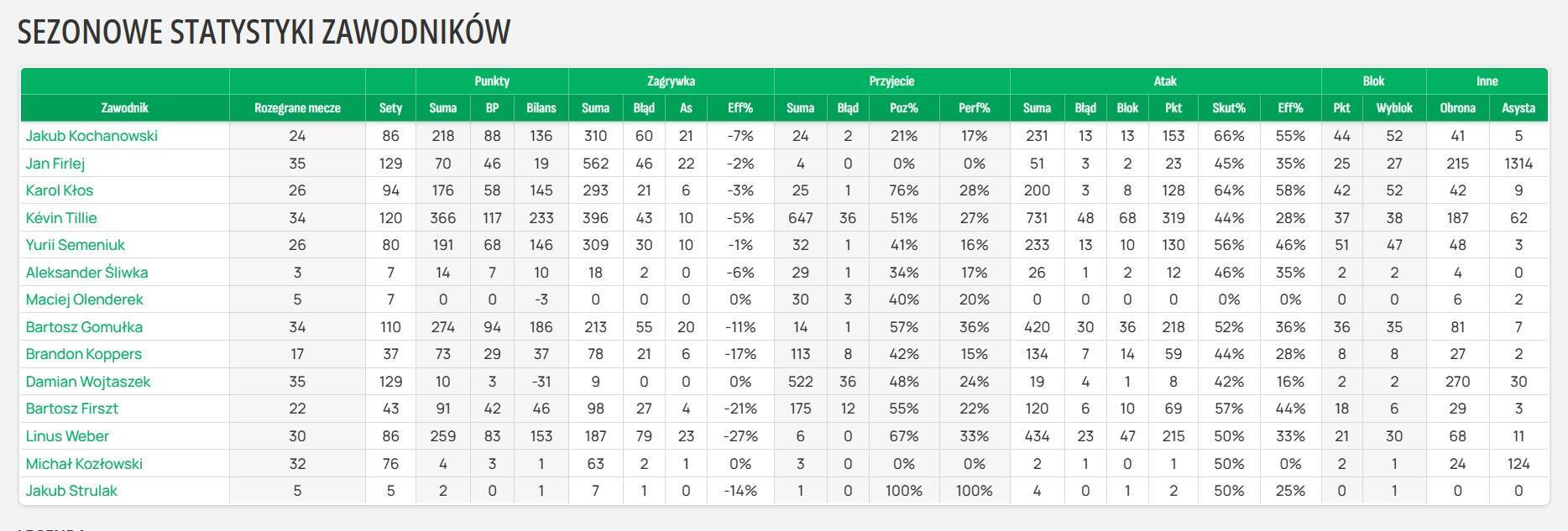Sort by Rozegrane mecze column header
This screenshot has width=1568, height=531.
[x=297, y=108]
